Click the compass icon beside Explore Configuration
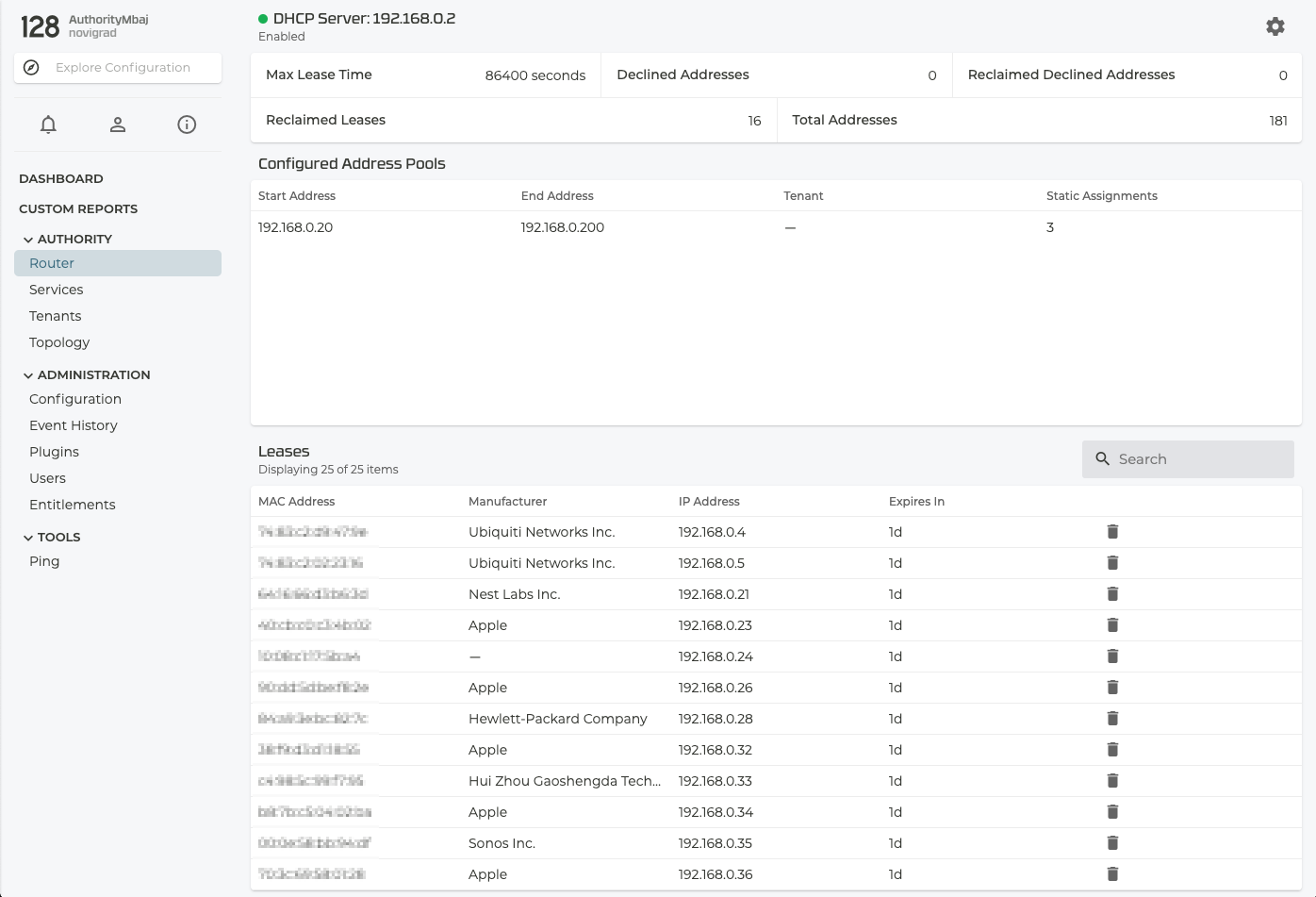 (x=31, y=68)
